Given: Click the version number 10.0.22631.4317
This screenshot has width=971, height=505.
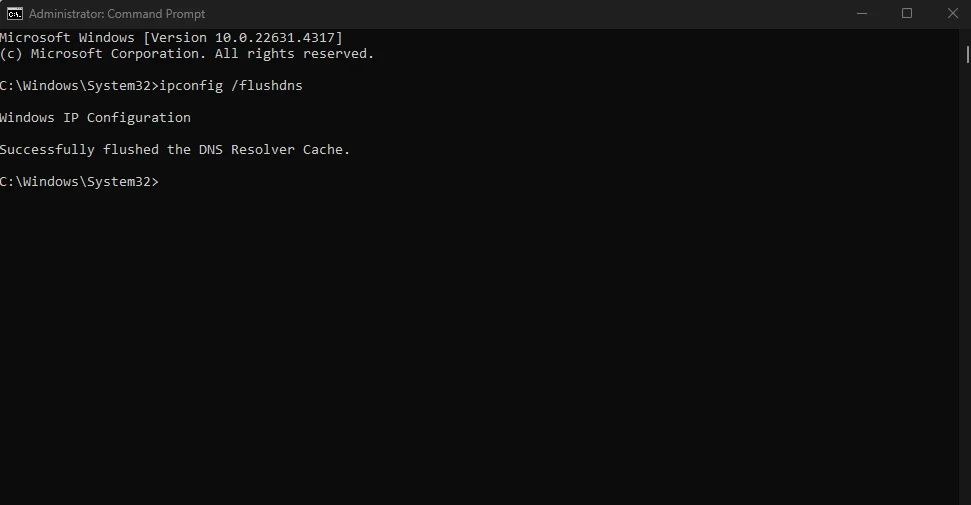Looking at the screenshot, I should pyautogui.click(x=274, y=38).
